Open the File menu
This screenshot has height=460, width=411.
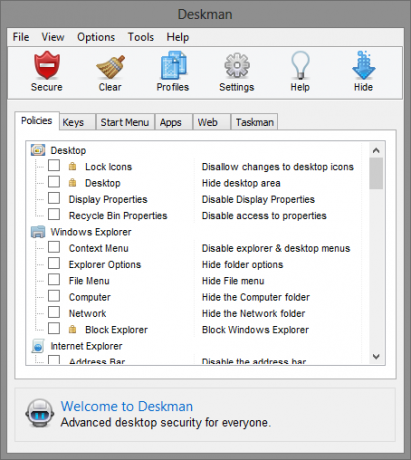pyautogui.click(x=21, y=37)
